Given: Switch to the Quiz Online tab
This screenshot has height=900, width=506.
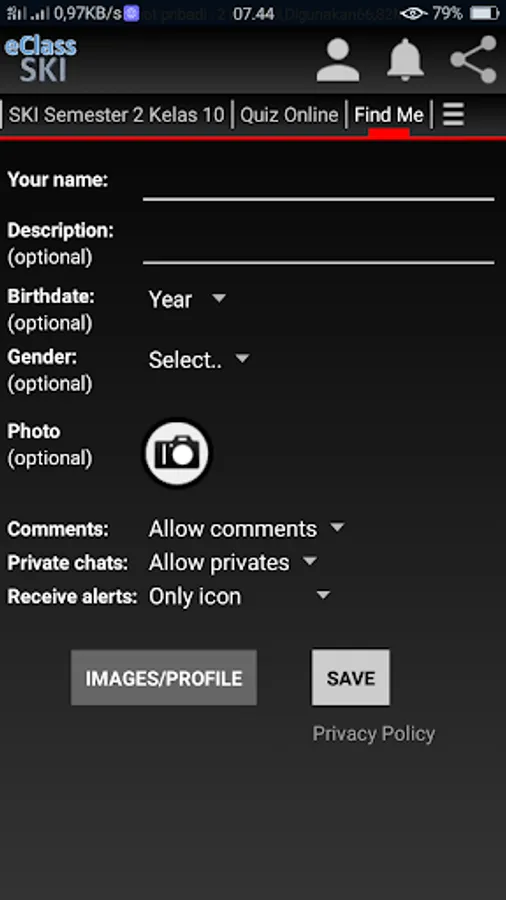Looking at the screenshot, I should point(289,115).
